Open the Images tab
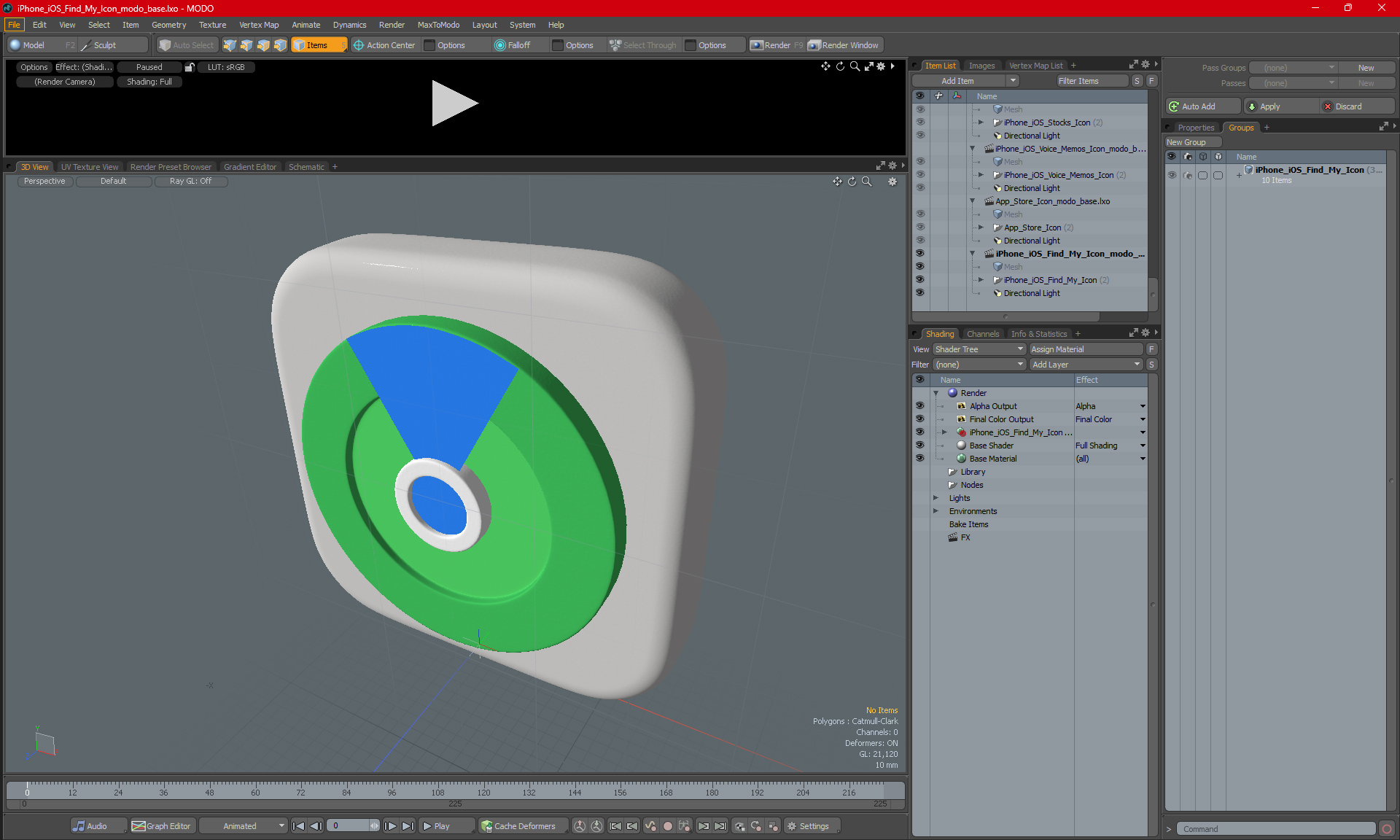The image size is (1400, 840). click(981, 66)
